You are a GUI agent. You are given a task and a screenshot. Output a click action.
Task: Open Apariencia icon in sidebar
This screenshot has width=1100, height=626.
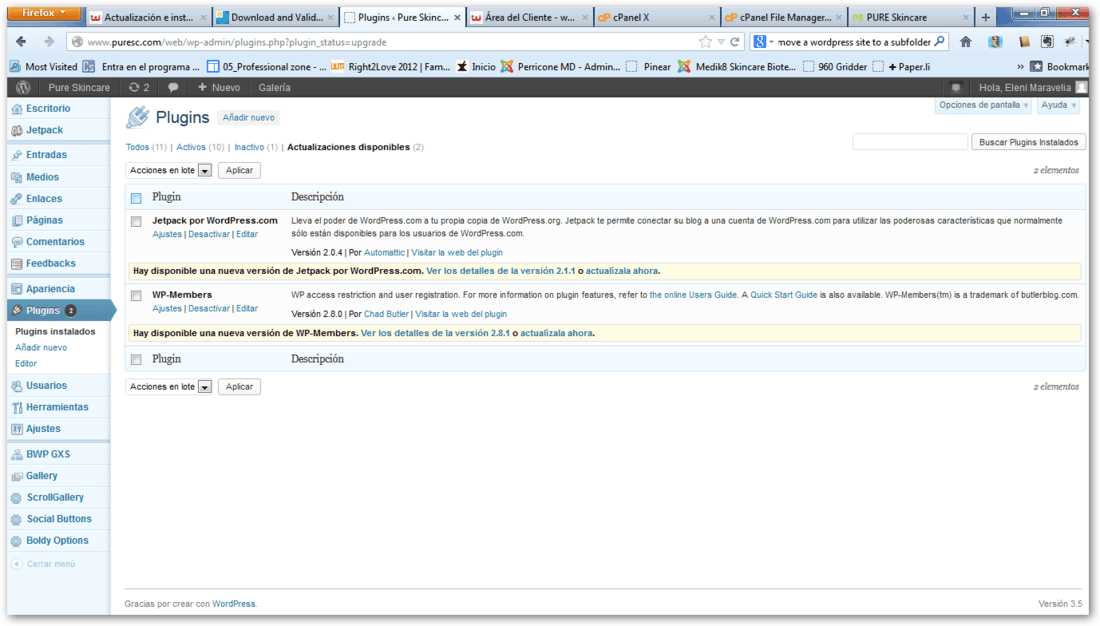click(x=17, y=289)
